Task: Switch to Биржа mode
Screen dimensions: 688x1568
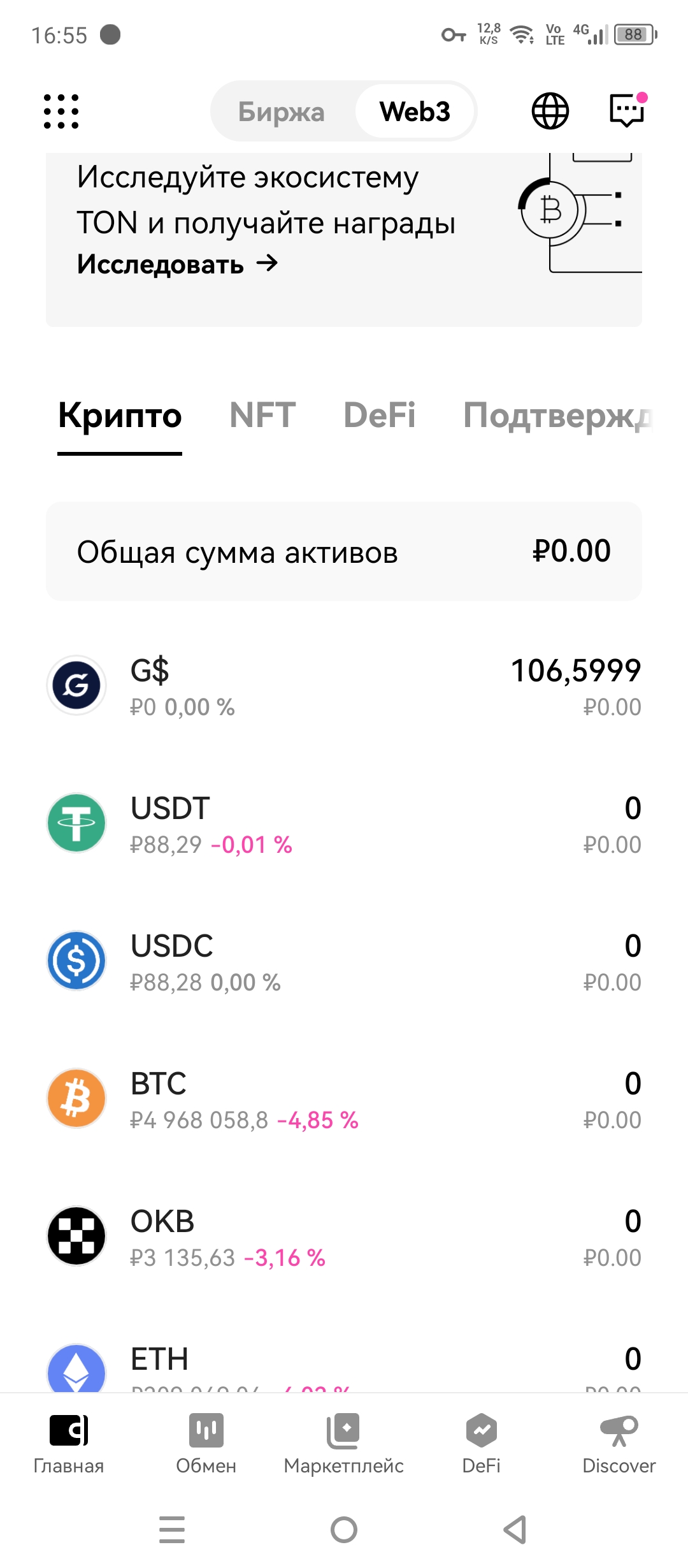Action: [282, 112]
